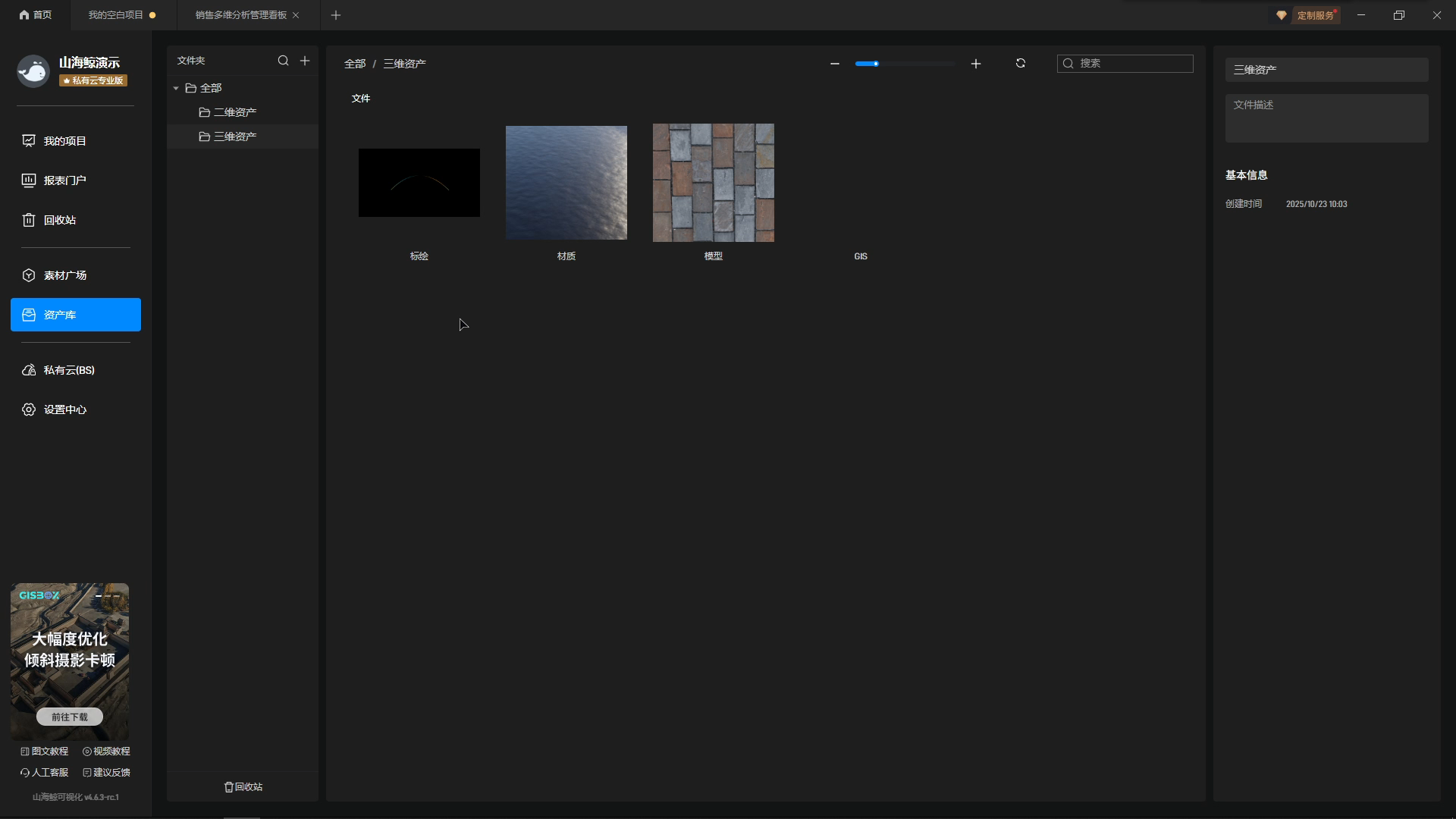Close 销售多维分析管理看板 tab
This screenshot has width=1456, height=819.
[x=296, y=15]
